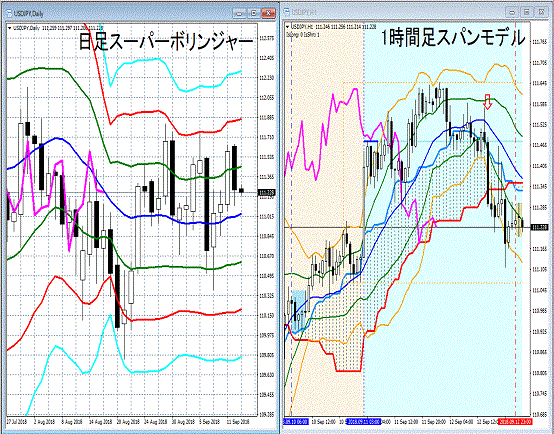Viewport: 554px width, 434px height.
Task: Select the middle blue-highlighted date on H1 axis
Action: point(364,422)
